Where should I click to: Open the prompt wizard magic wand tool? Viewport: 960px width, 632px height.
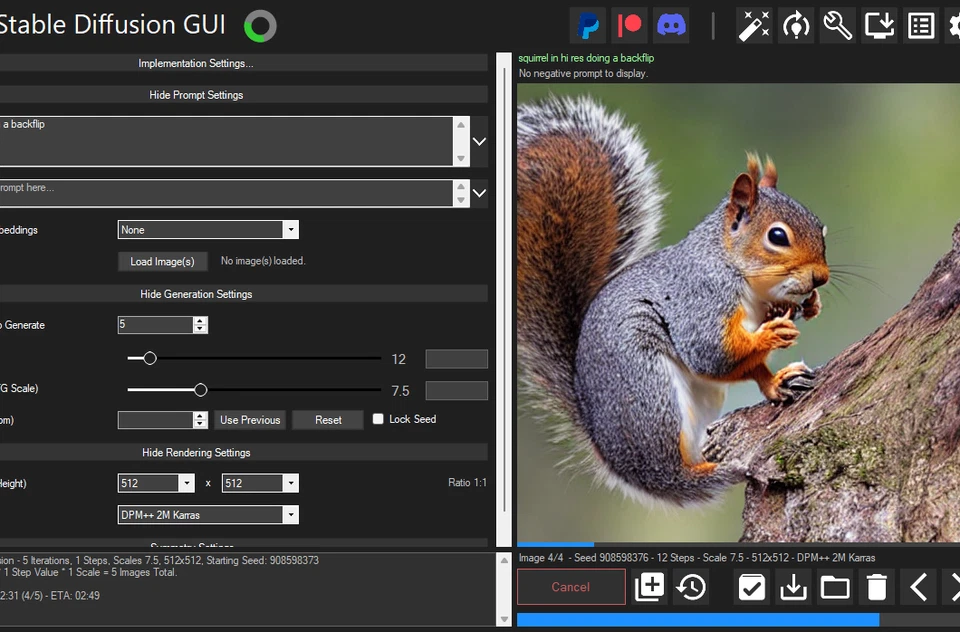(x=754, y=25)
